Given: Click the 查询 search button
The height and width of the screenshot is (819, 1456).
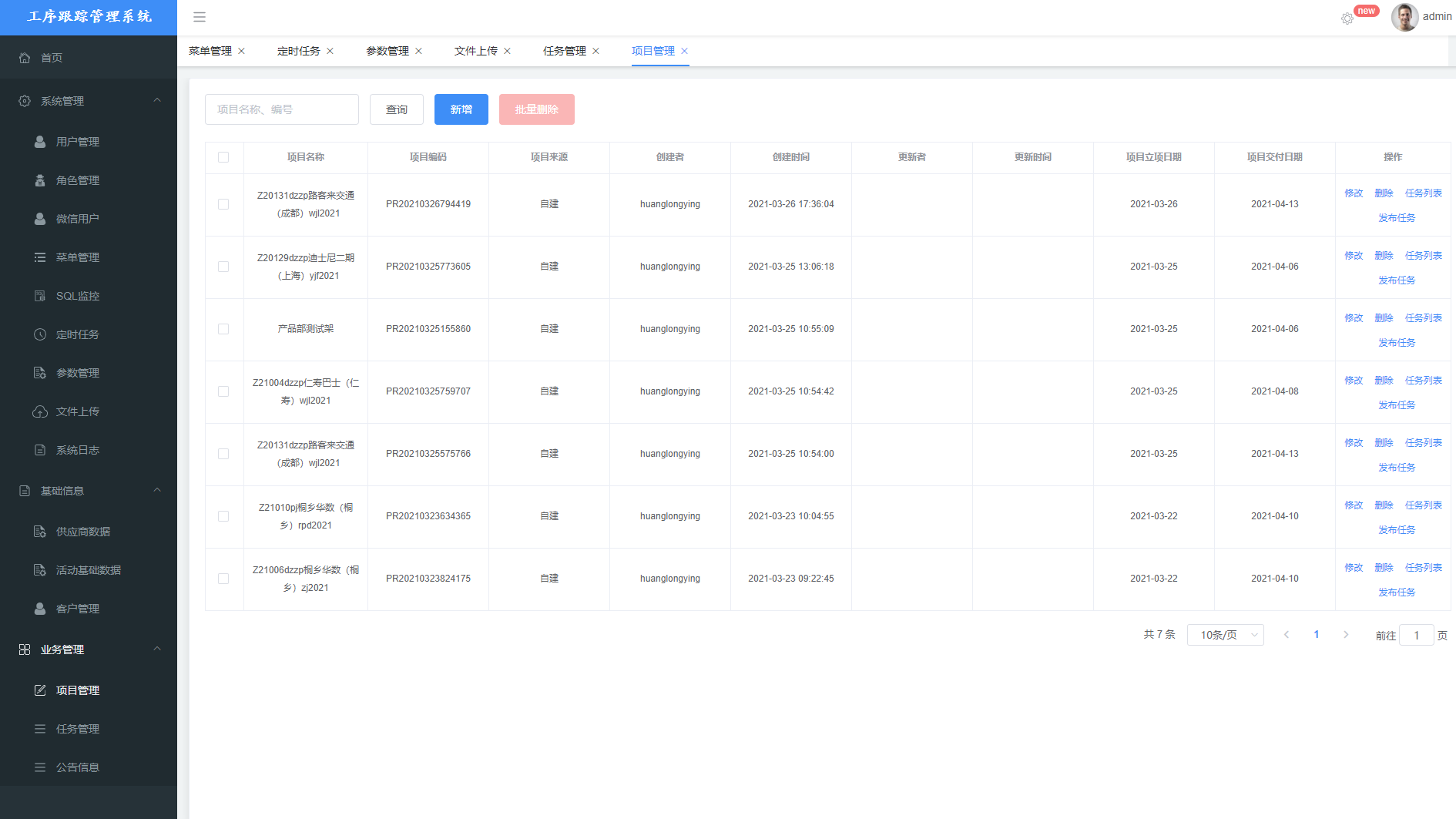Looking at the screenshot, I should 397,109.
